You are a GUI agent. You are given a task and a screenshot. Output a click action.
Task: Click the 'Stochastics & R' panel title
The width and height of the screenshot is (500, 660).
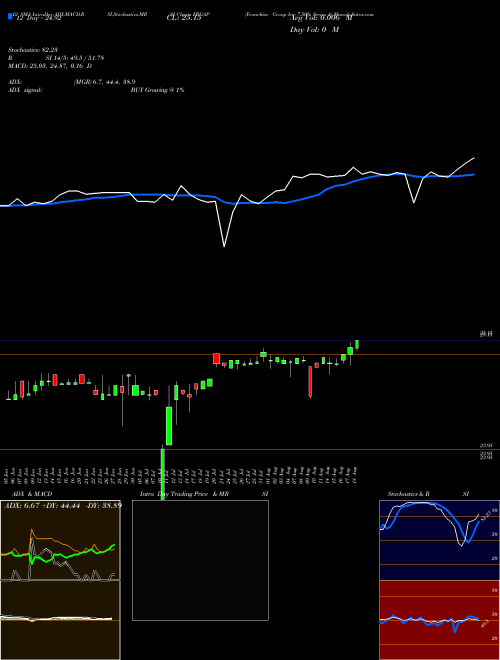point(409,494)
